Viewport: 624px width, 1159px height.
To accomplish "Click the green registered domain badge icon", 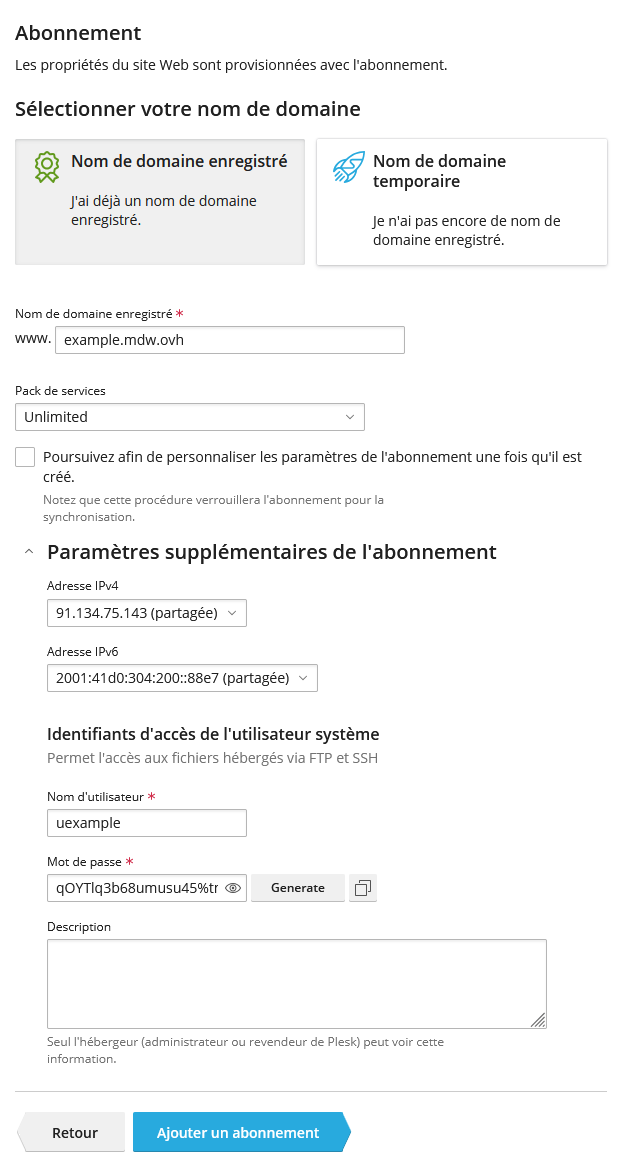I will pyautogui.click(x=47, y=167).
